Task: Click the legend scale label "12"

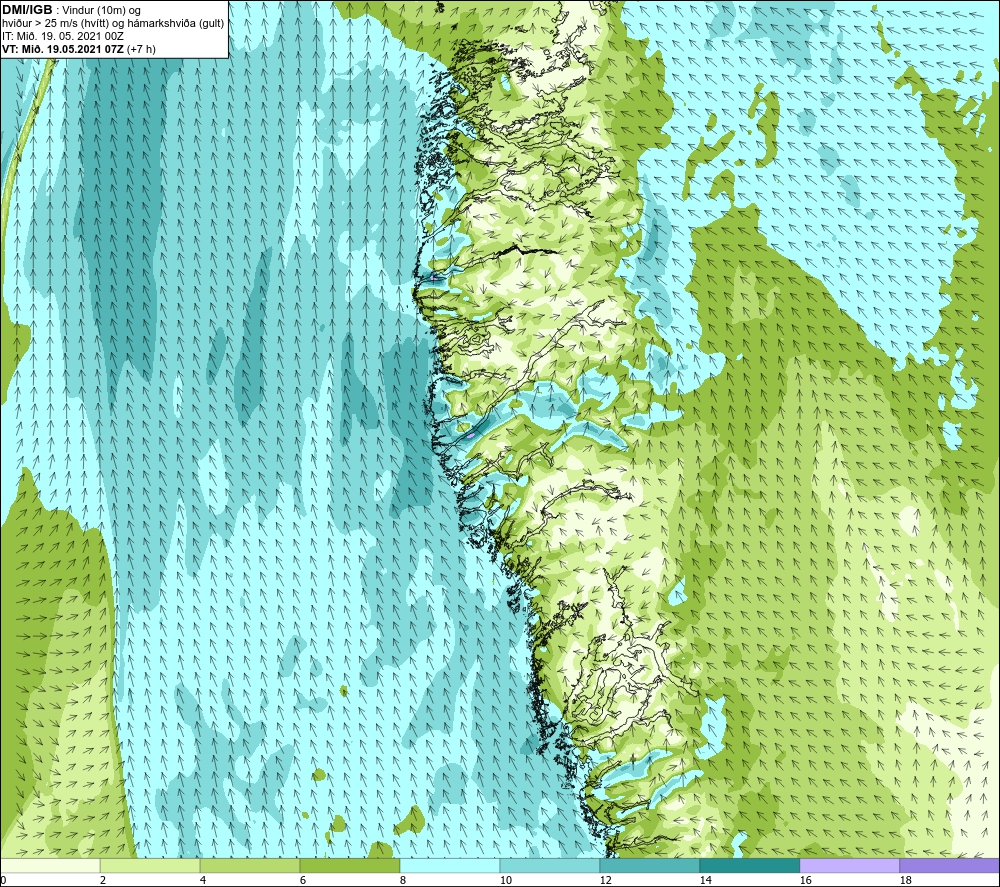Action: [605, 881]
